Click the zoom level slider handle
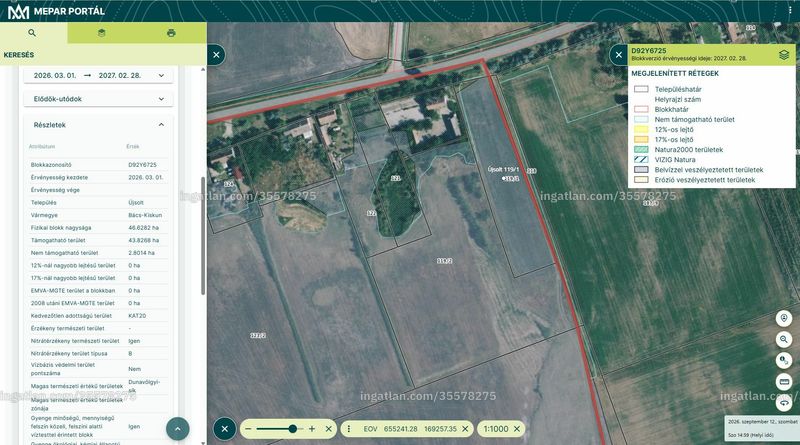800x445 pixels. tap(292, 429)
